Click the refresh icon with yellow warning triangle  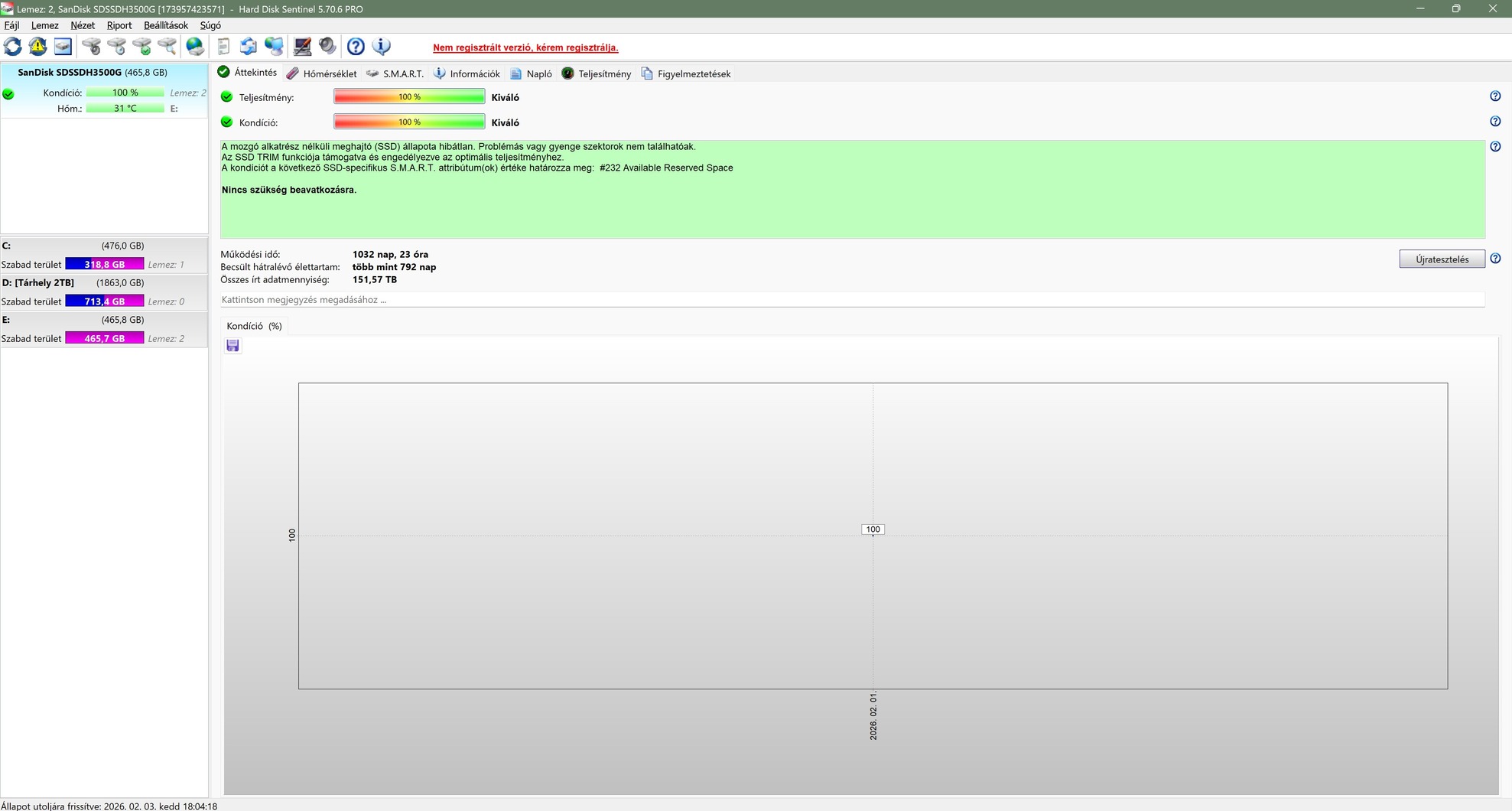tap(37, 47)
